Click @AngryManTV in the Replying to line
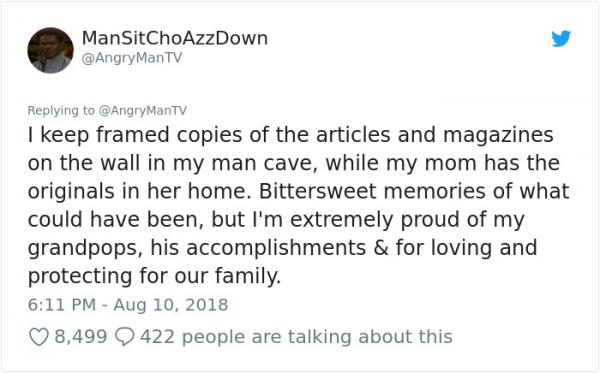 coord(143,111)
